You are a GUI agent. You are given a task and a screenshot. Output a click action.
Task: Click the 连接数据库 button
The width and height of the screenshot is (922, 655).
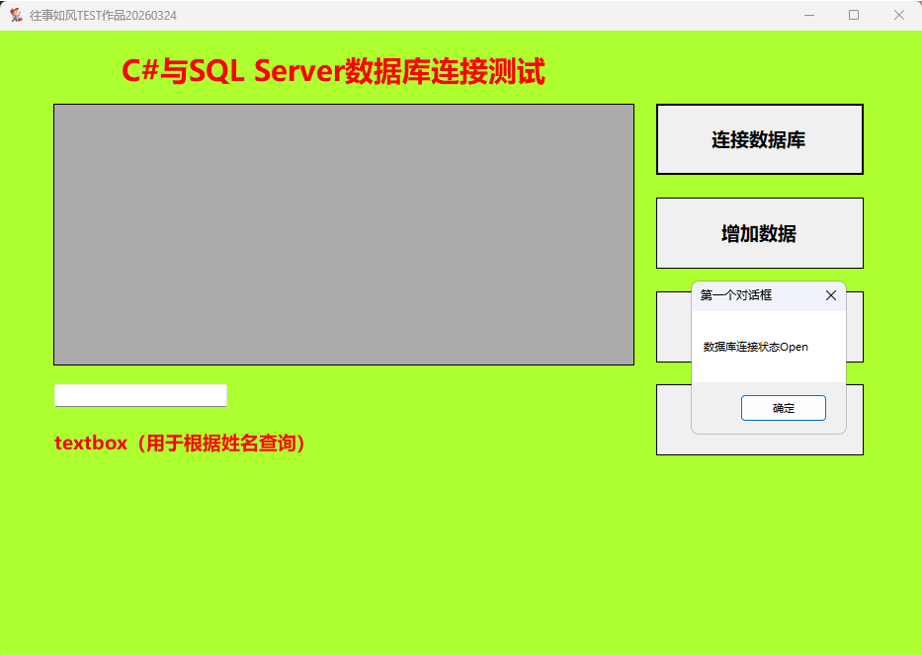759,140
